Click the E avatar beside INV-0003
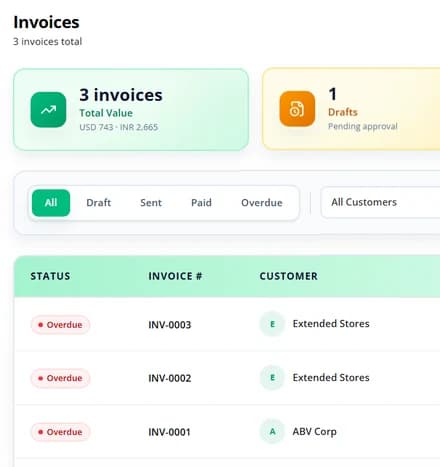 pos(272,324)
